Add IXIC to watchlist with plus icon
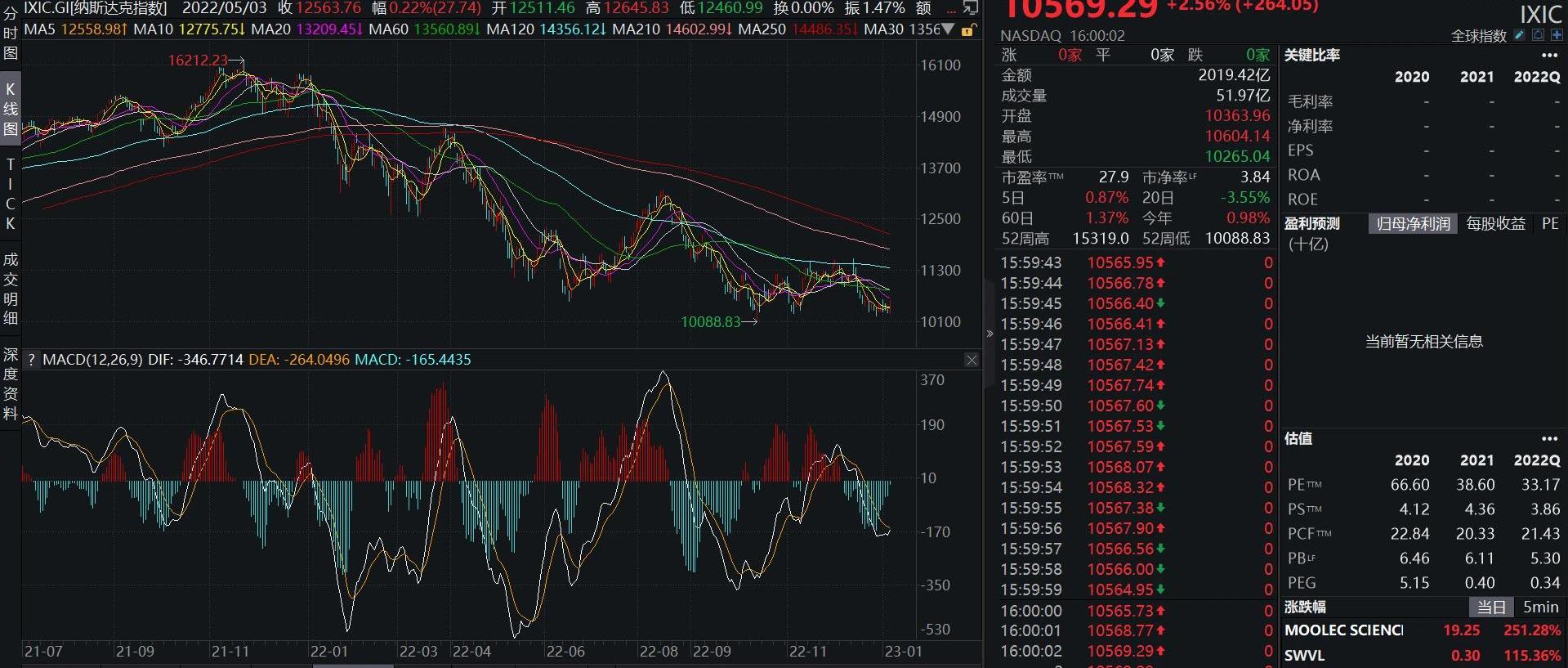The height and width of the screenshot is (668, 1568). click(1557, 35)
